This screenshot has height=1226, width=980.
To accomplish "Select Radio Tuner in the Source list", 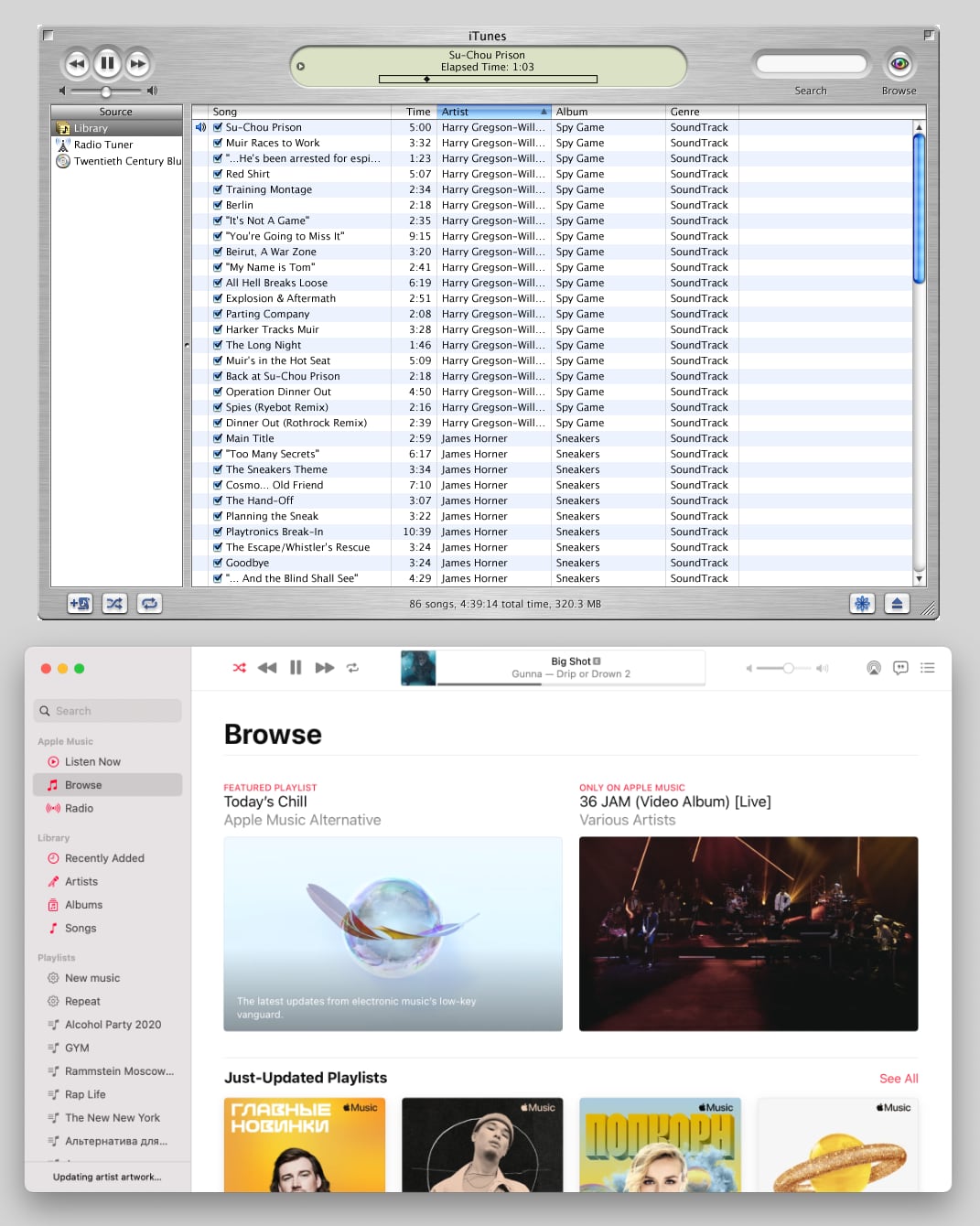I will pyautogui.click(x=116, y=145).
